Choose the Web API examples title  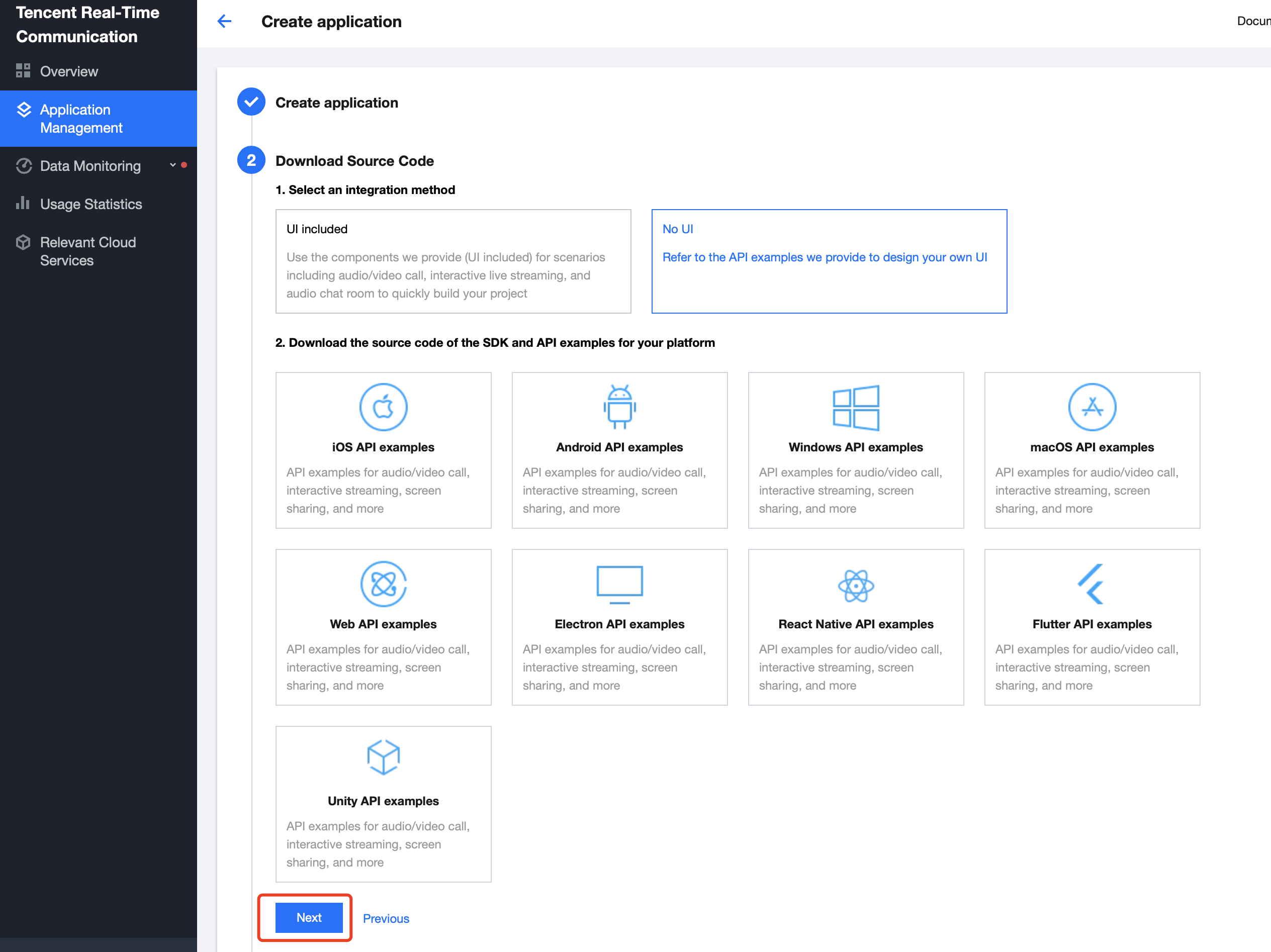pyautogui.click(x=383, y=624)
